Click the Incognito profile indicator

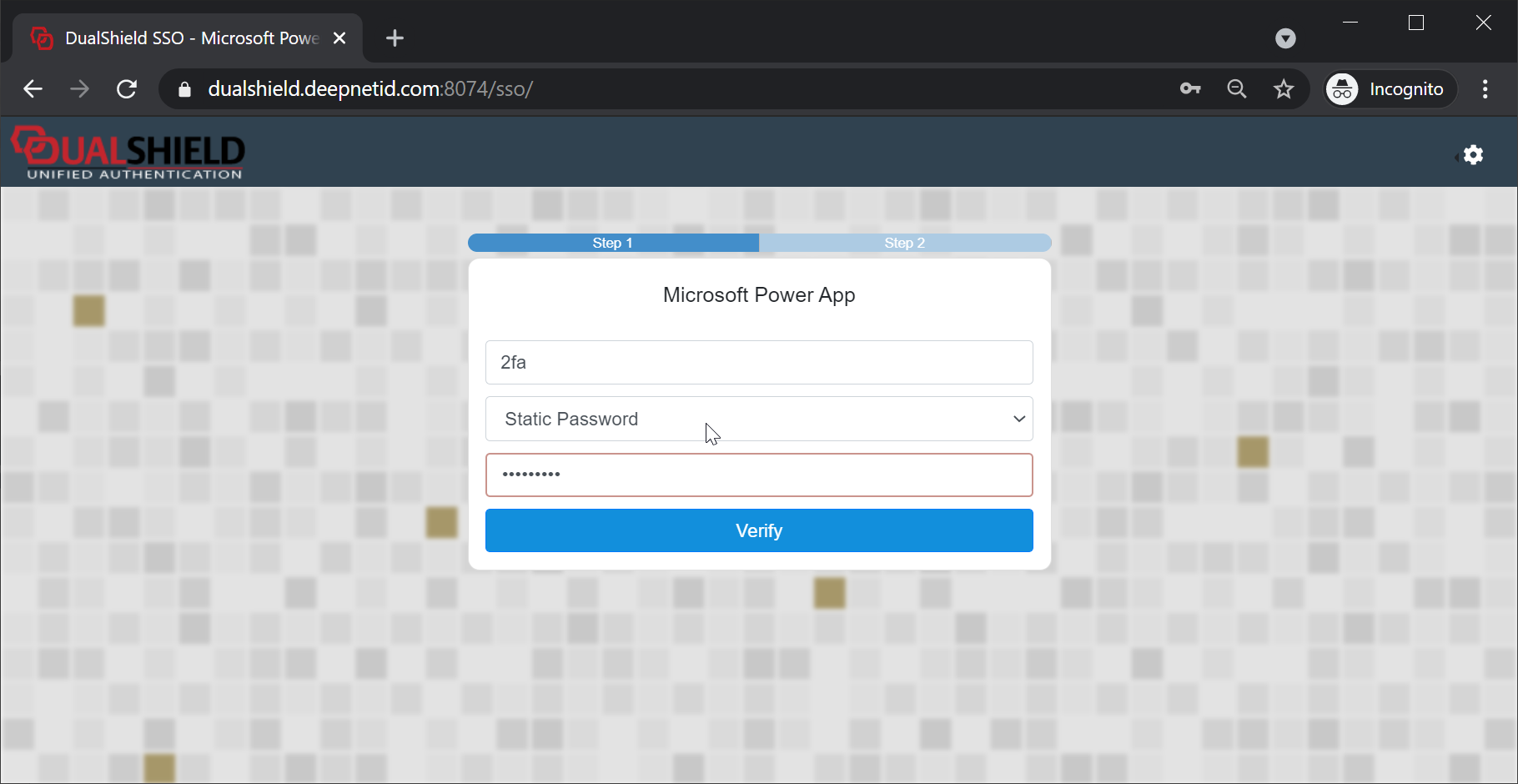tap(1390, 89)
